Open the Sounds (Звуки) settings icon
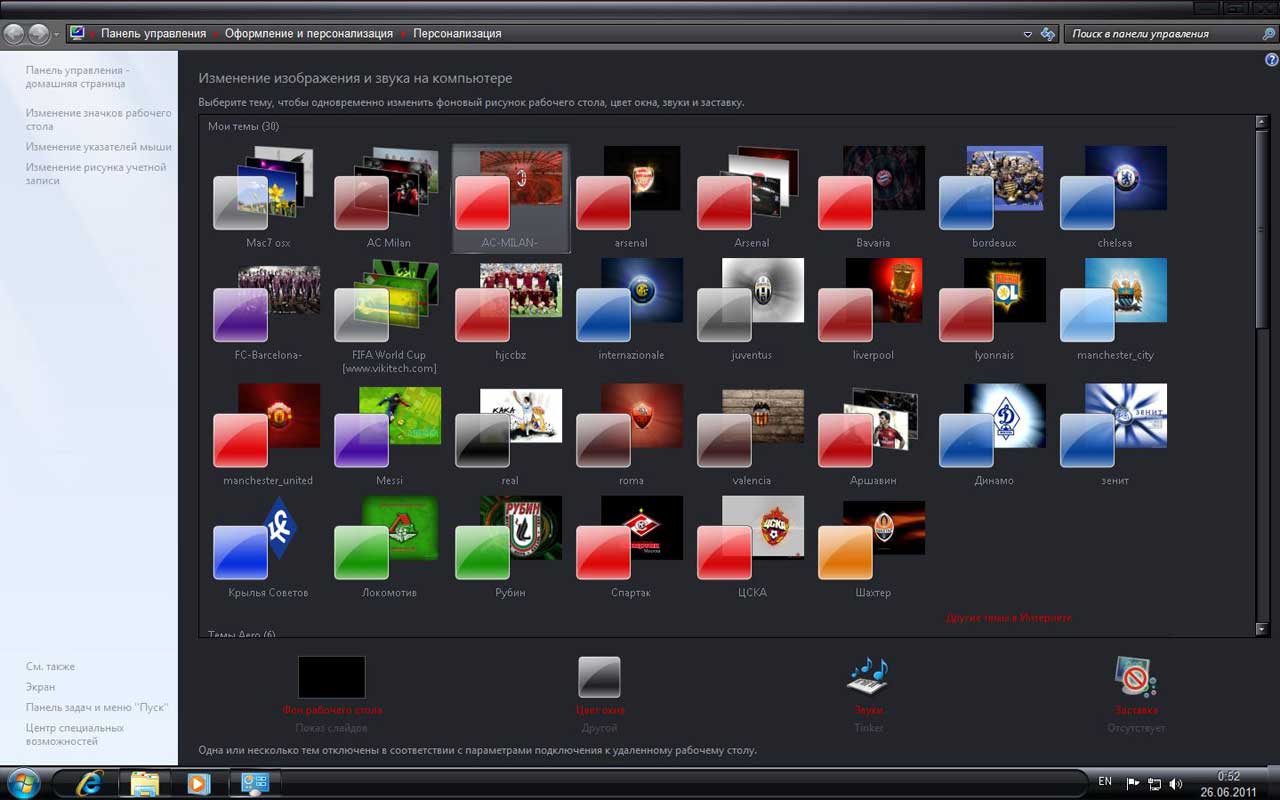The image size is (1280, 800). pos(867,677)
